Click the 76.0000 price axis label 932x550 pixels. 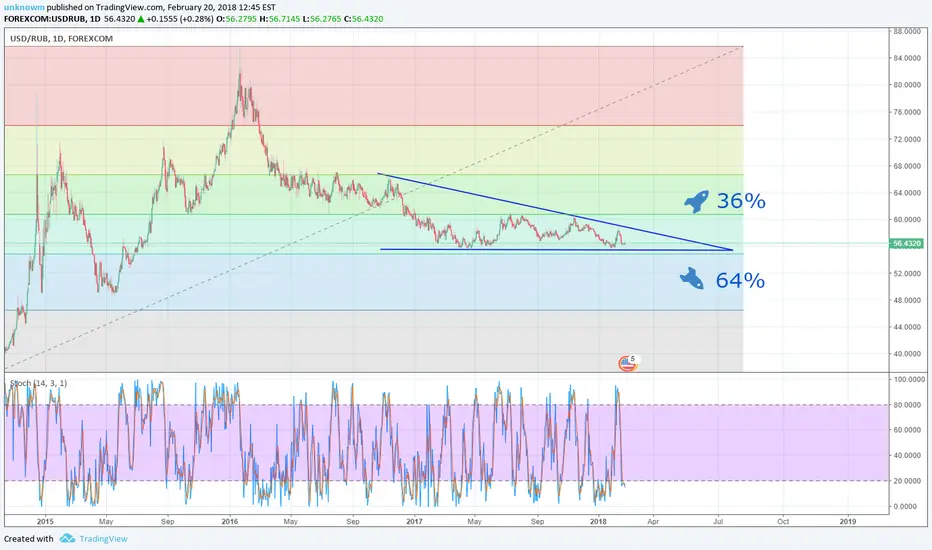908,112
